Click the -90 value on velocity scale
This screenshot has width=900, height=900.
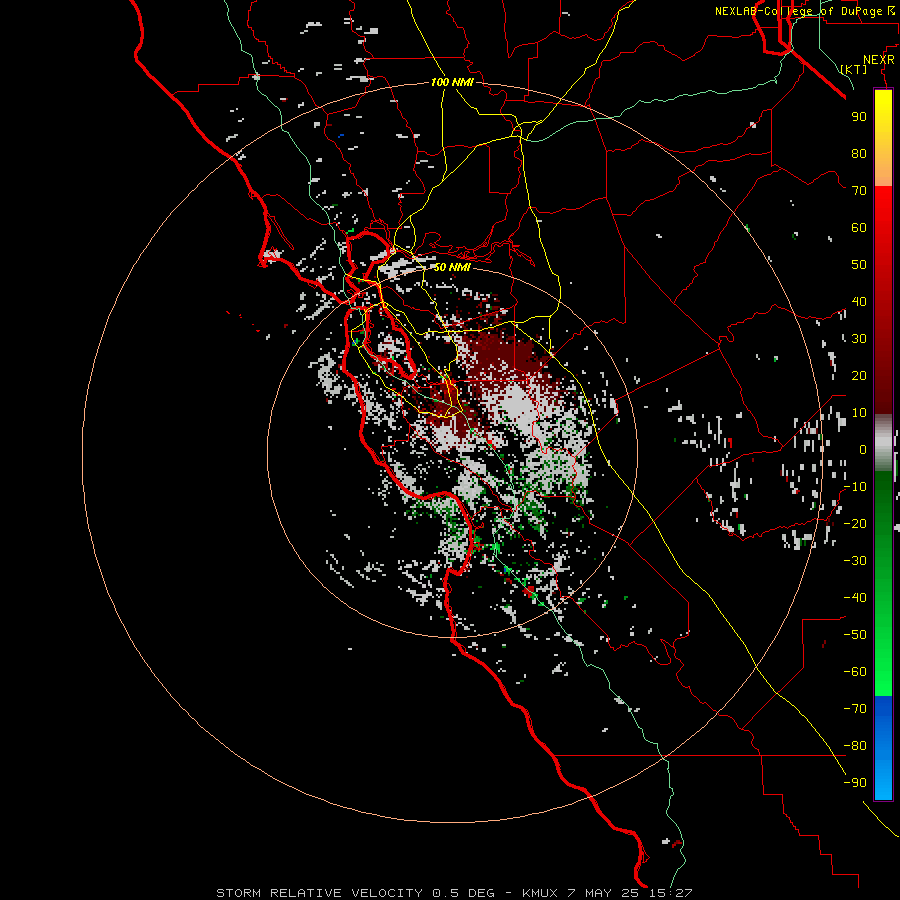coord(855,783)
